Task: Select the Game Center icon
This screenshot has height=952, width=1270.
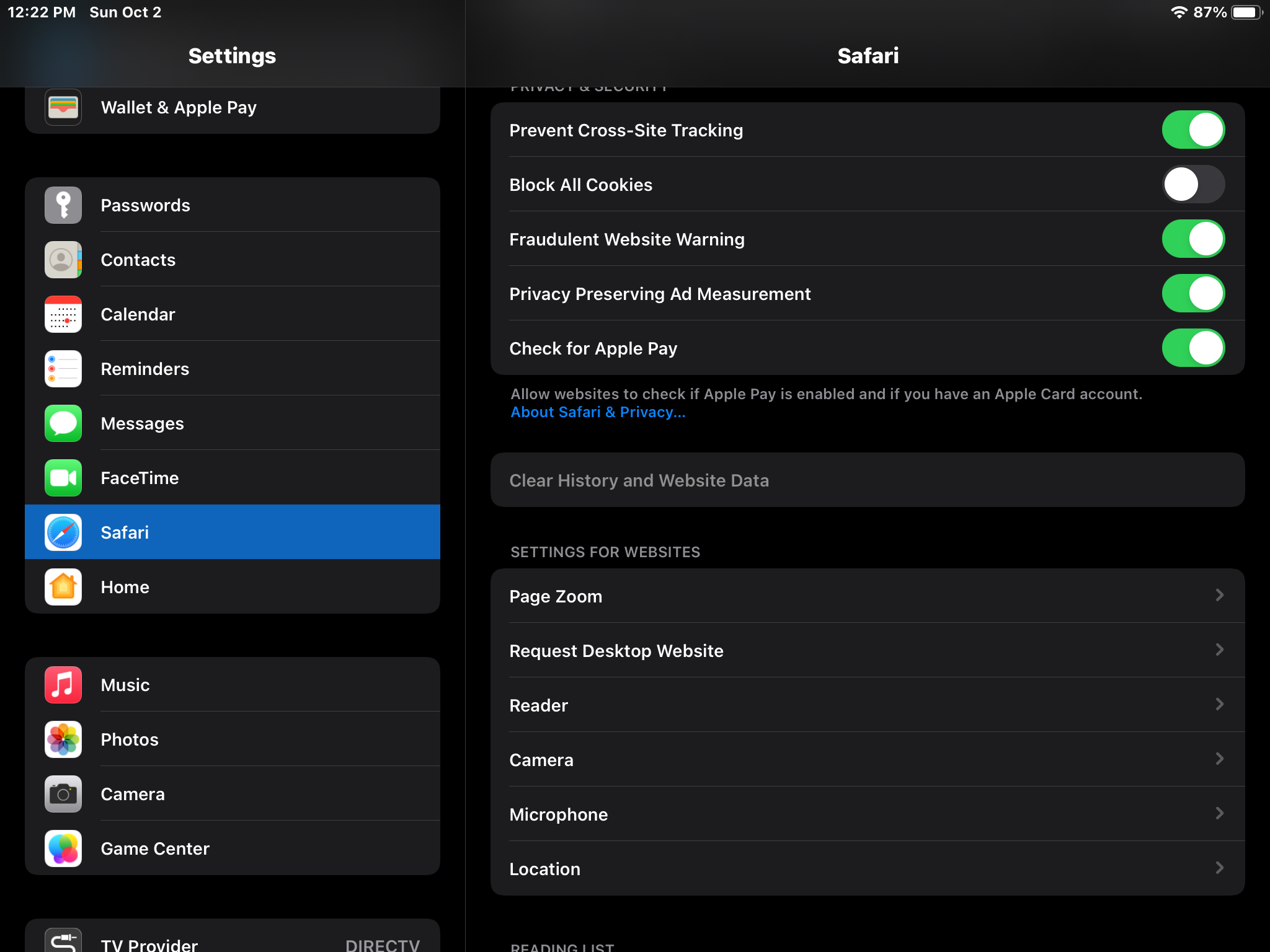Action: click(63, 848)
